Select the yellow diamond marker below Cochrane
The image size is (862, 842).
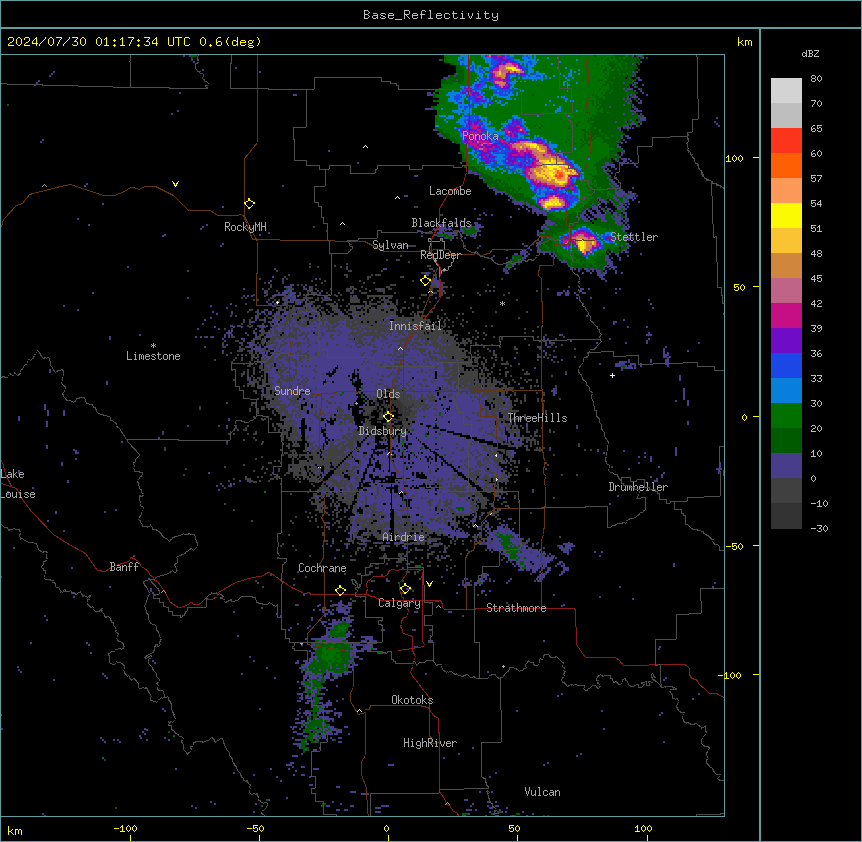tap(340, 590)
